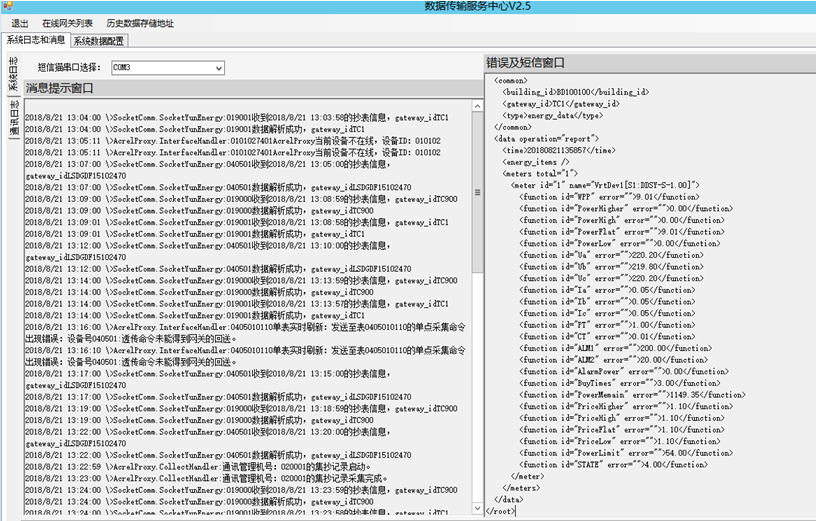Image resolution: width=816 pixels, height=521 pixels.
Task: Click the gateway_id TC1 XML line
Action: [x=561, y=104]
